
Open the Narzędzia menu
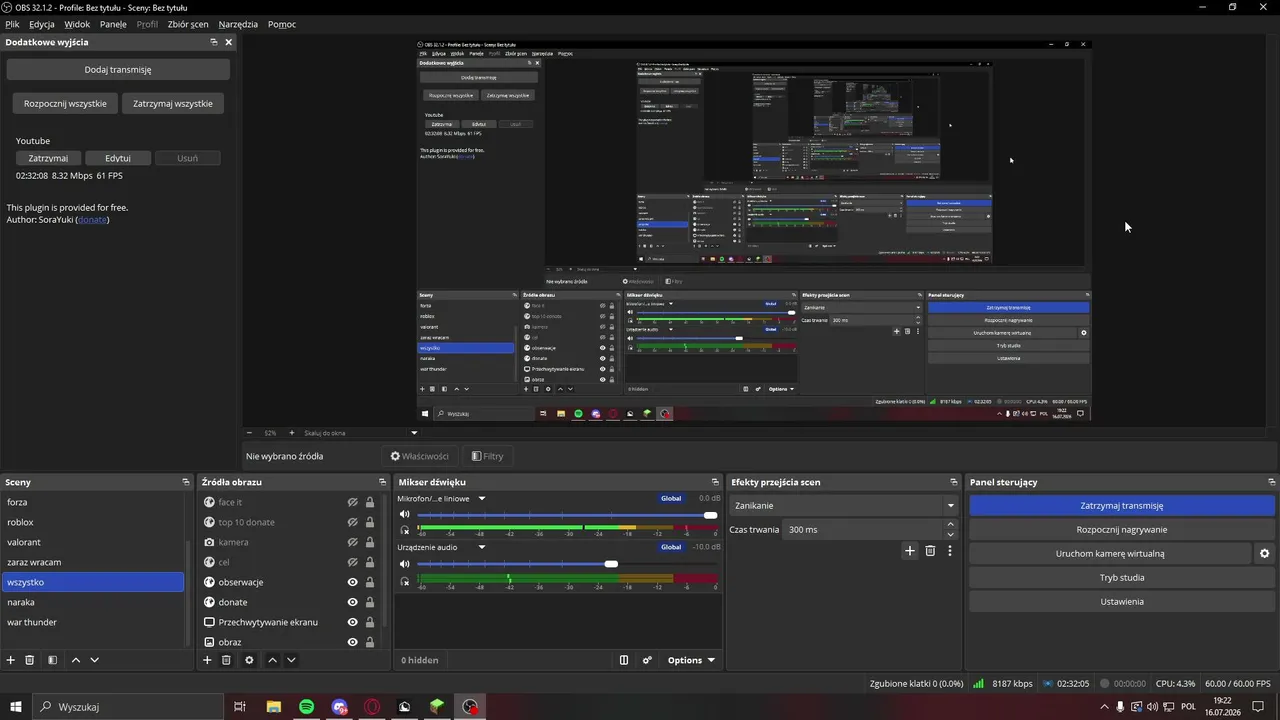coord(238,24)
